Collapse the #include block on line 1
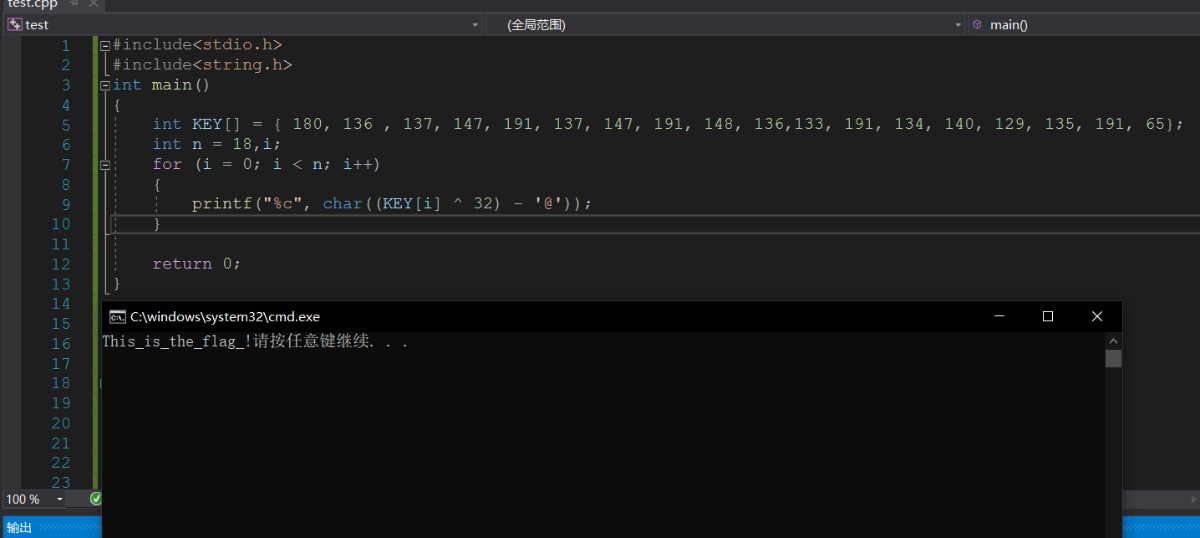The height and width of the screenshot is (538, 1200). click(x=105, y=45)
